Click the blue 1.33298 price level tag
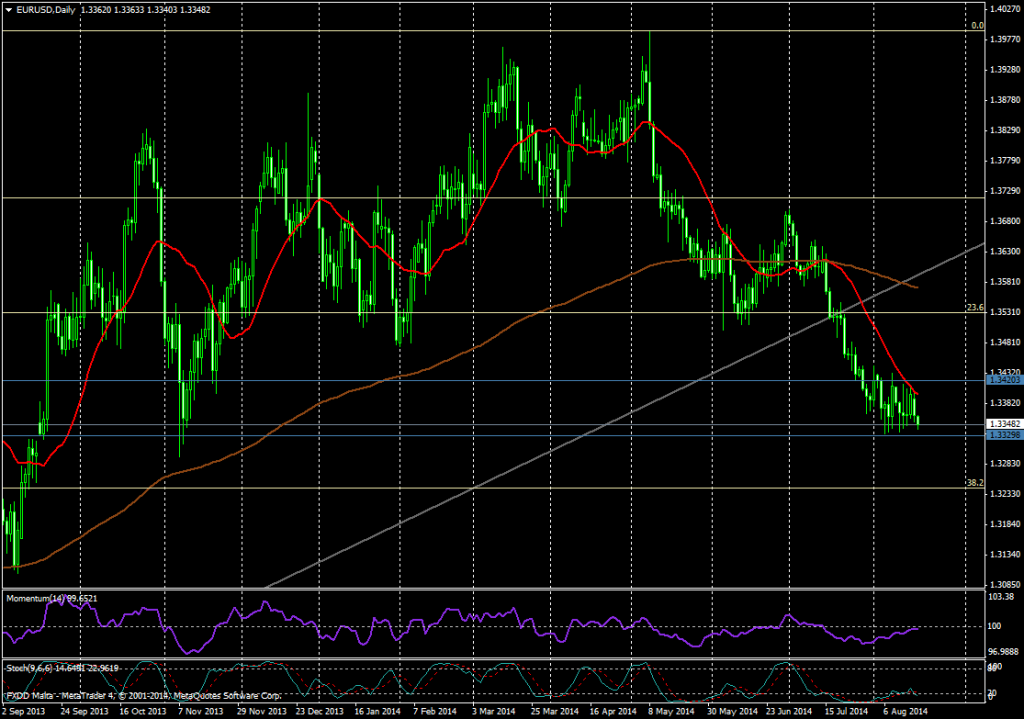Screen dimensions: 1024x719 click(x=1004, y=435)
